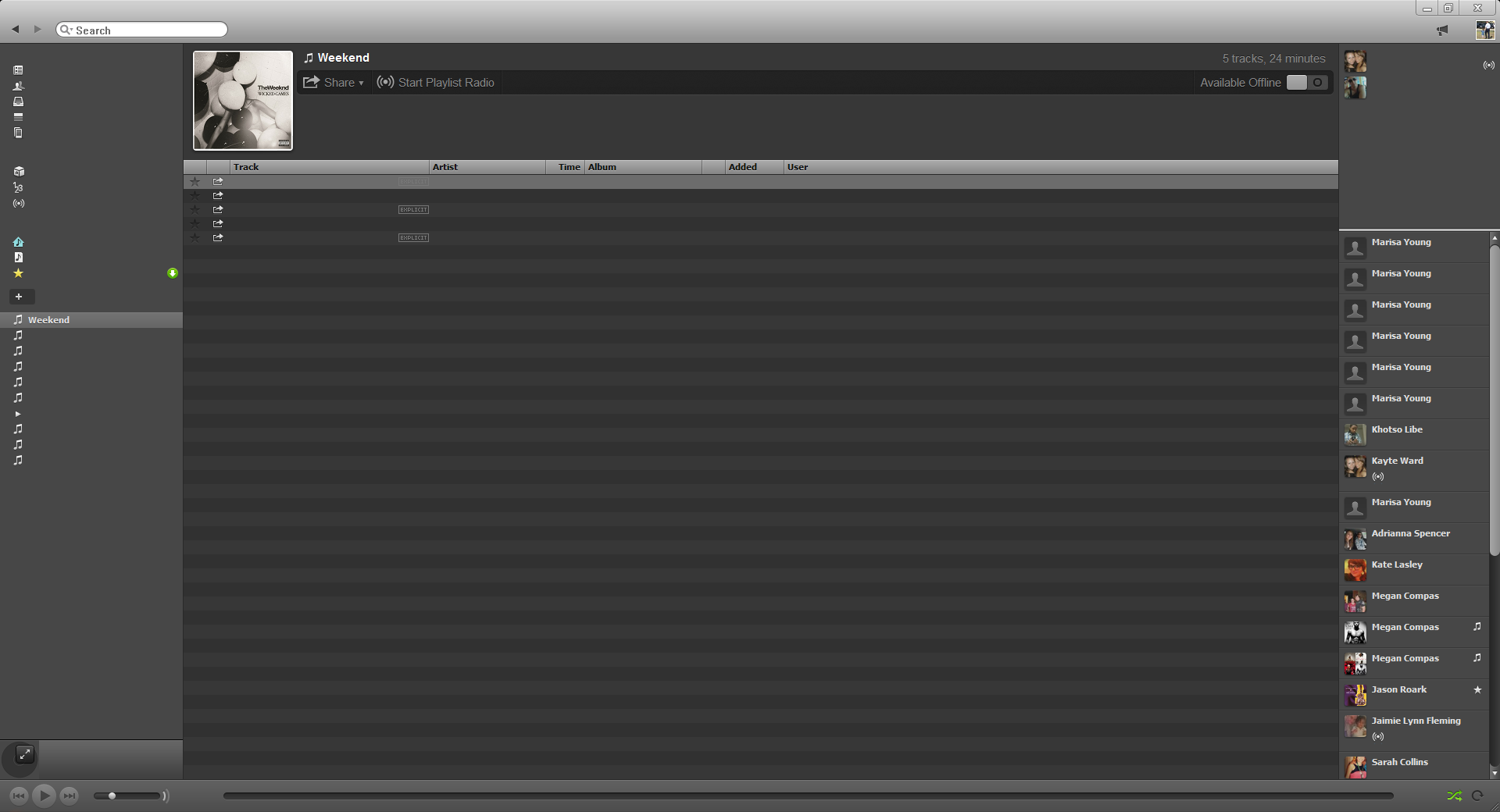This screenshot has height=812, width=1500.
Task: Sort by the Added column header
Action: point(754,167)
